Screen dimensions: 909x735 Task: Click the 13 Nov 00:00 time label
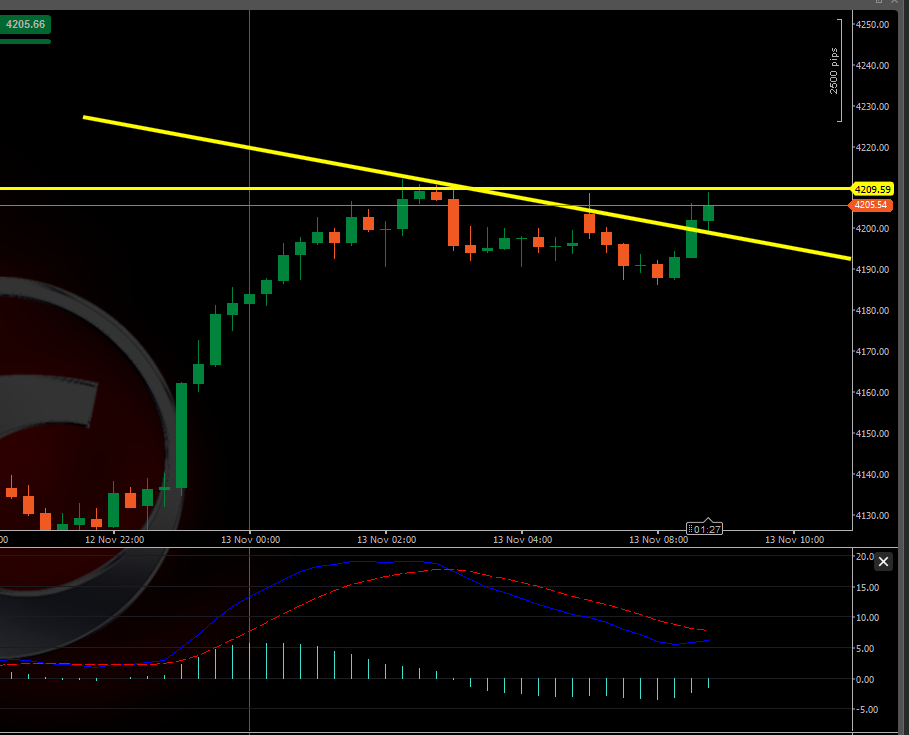click(250, 540)
